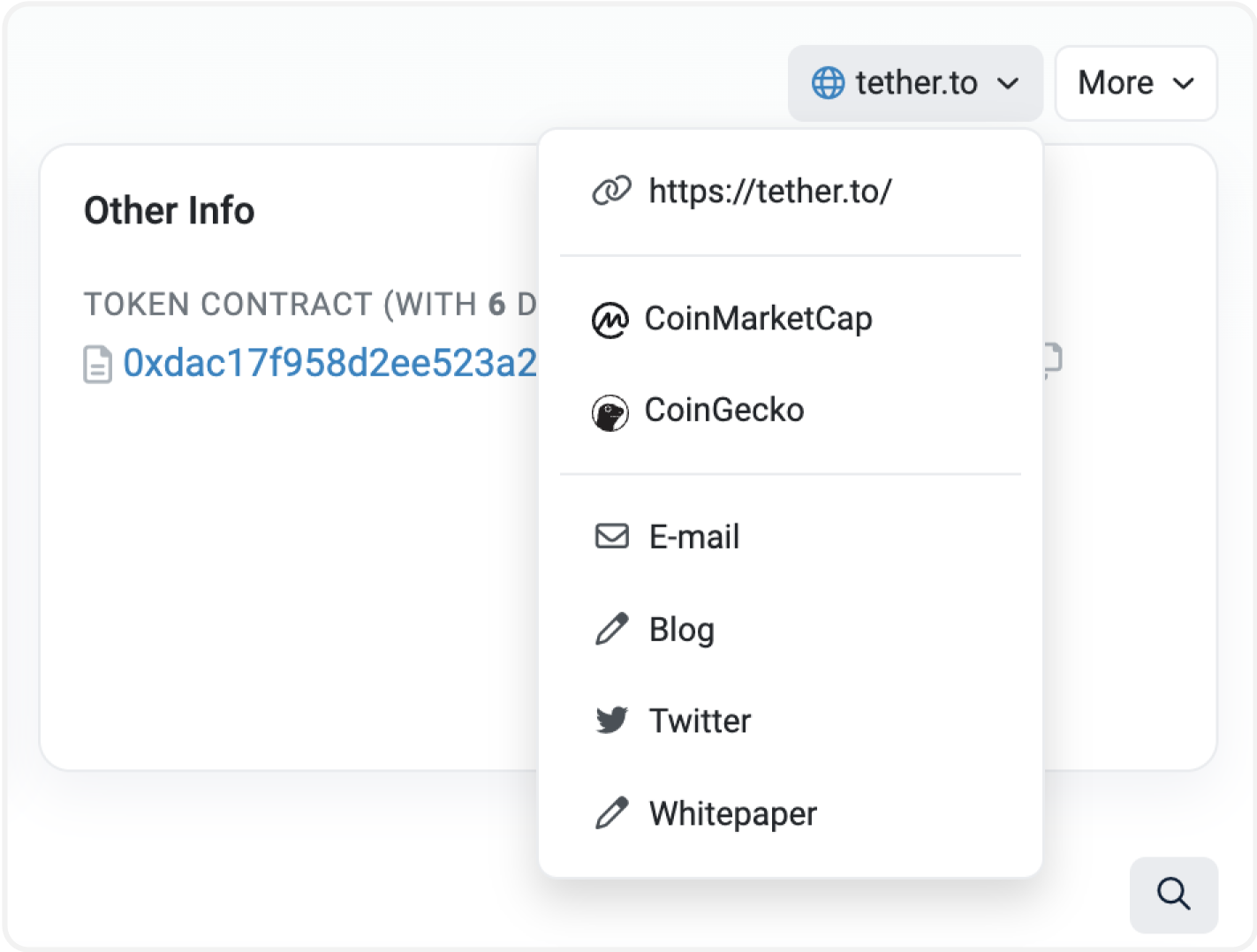Viewport: 1257px width, 952px height.
Task: Click the CoinGecko logo icon
Action: point(610,412)
